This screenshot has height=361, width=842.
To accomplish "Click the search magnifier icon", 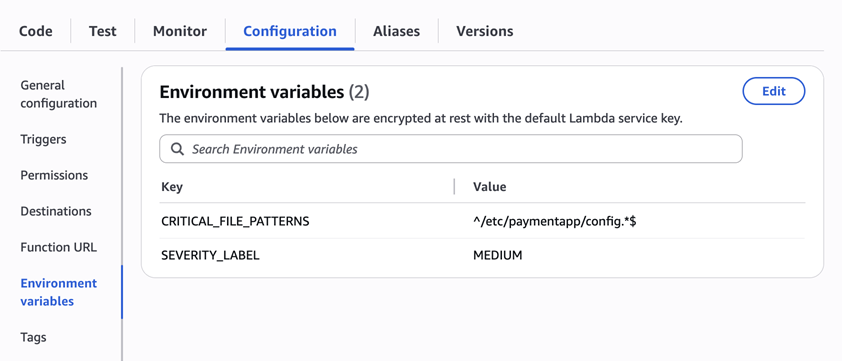I will point(177,149).
